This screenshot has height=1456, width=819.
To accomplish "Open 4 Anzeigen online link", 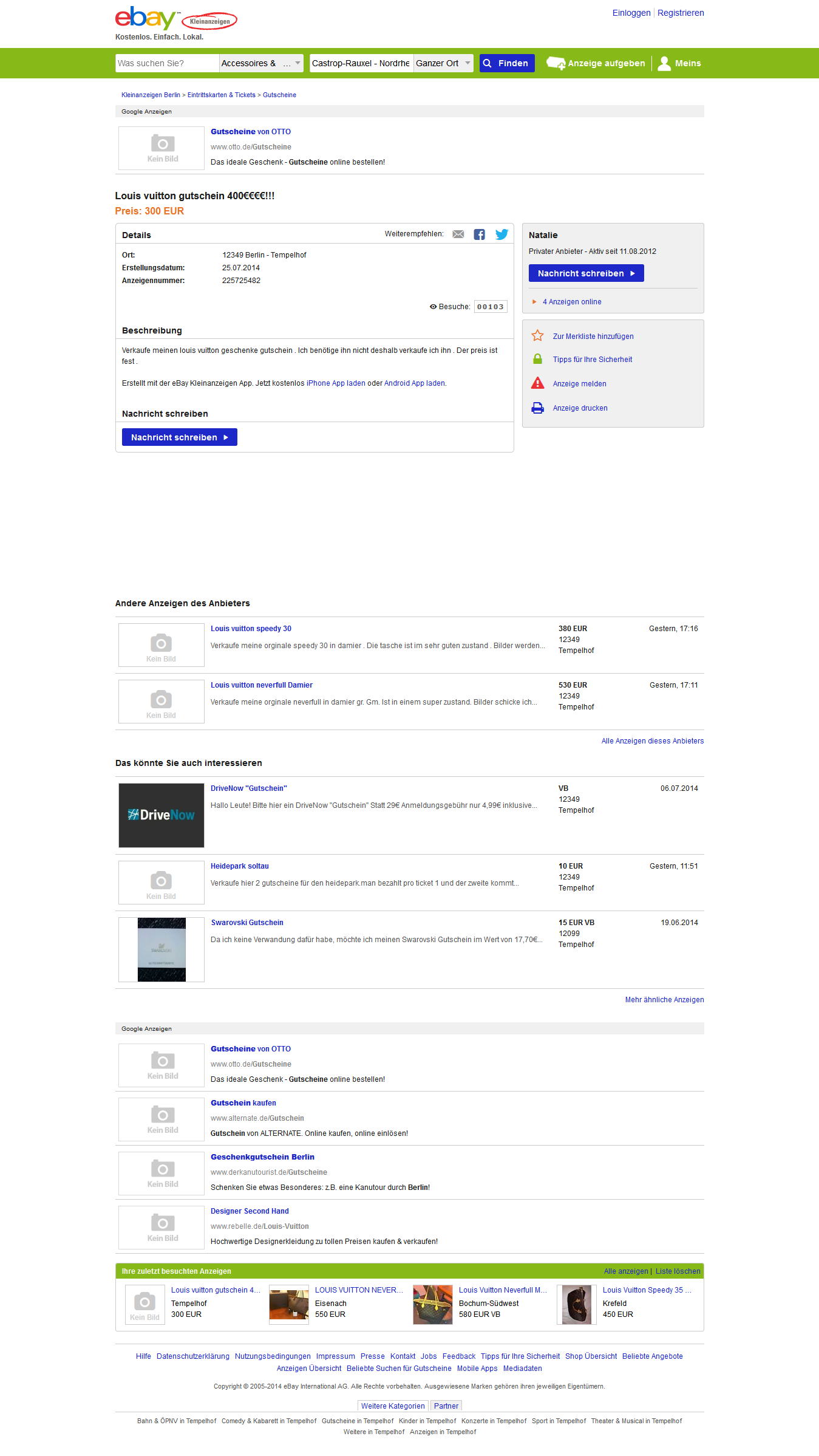I will pos(572,302).
